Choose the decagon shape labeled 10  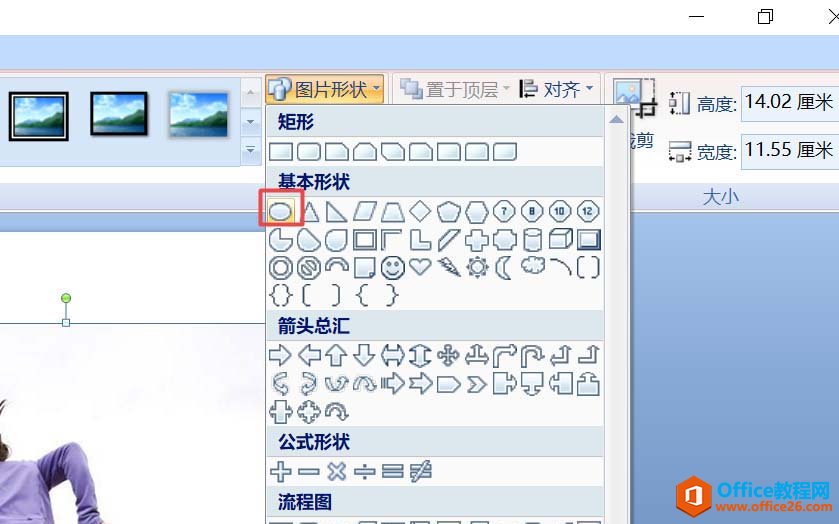560,211
